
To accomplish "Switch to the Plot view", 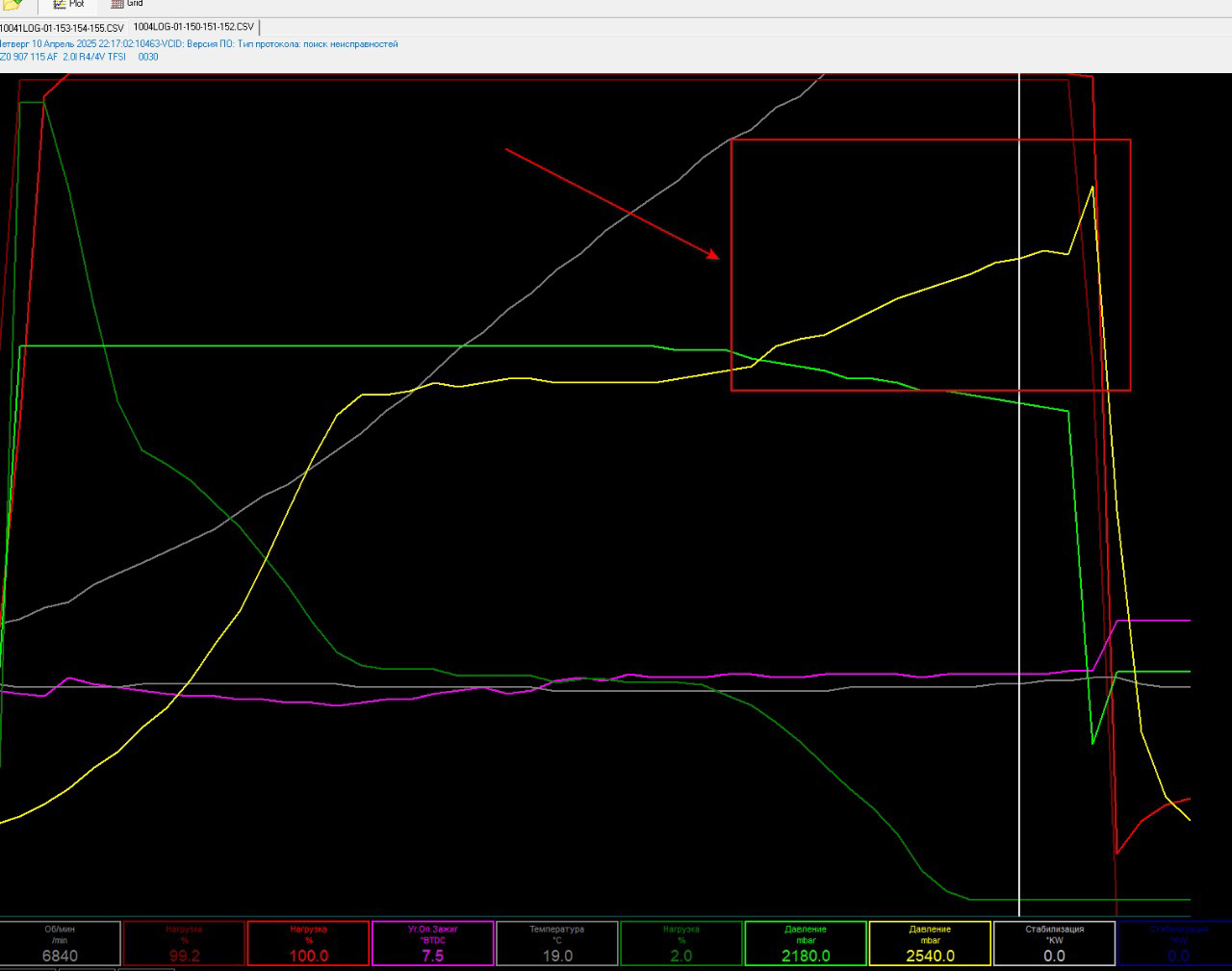I will (69, 4).
